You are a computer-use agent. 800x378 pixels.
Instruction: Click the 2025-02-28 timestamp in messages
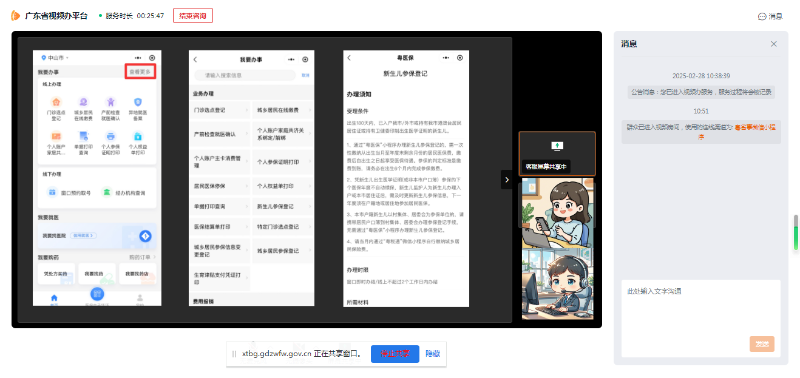coord(701,76)
